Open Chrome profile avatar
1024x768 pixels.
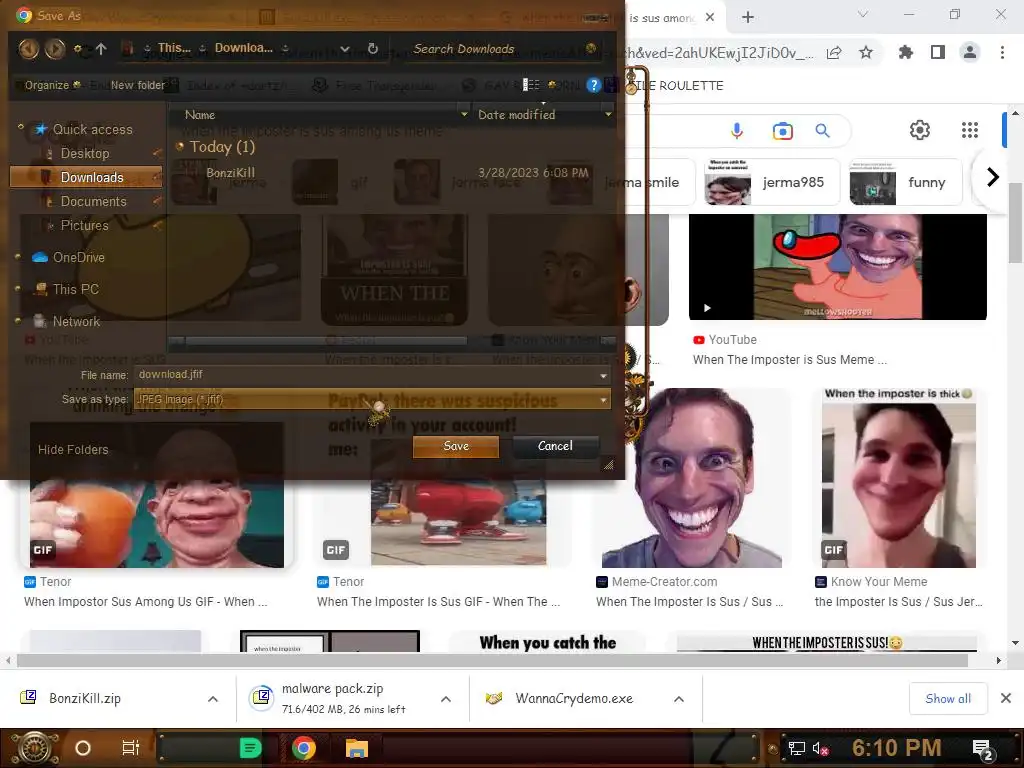click(970, 52)
